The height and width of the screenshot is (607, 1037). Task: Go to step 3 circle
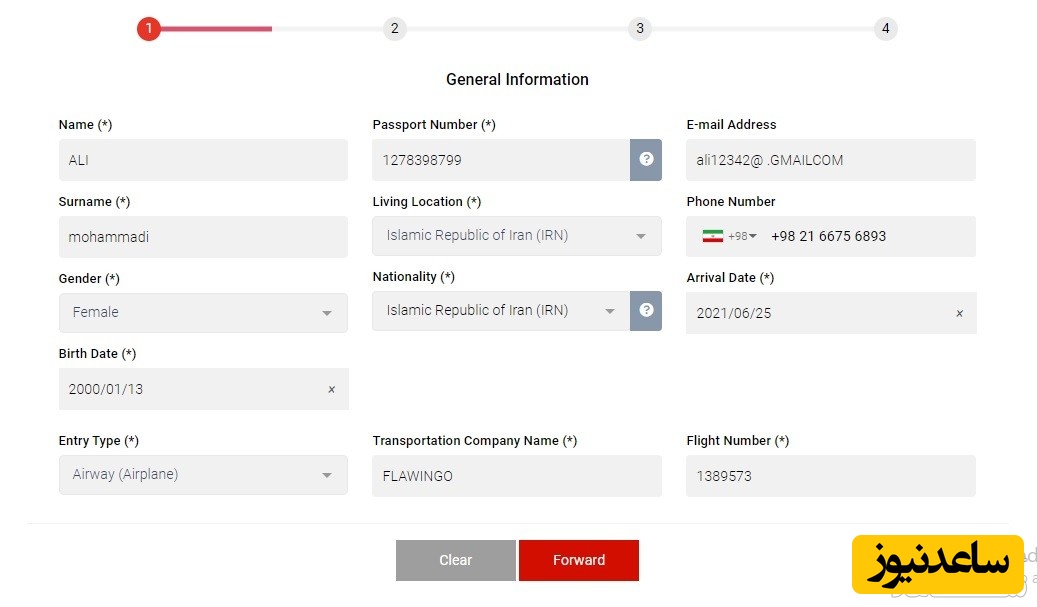pos(640,29)
